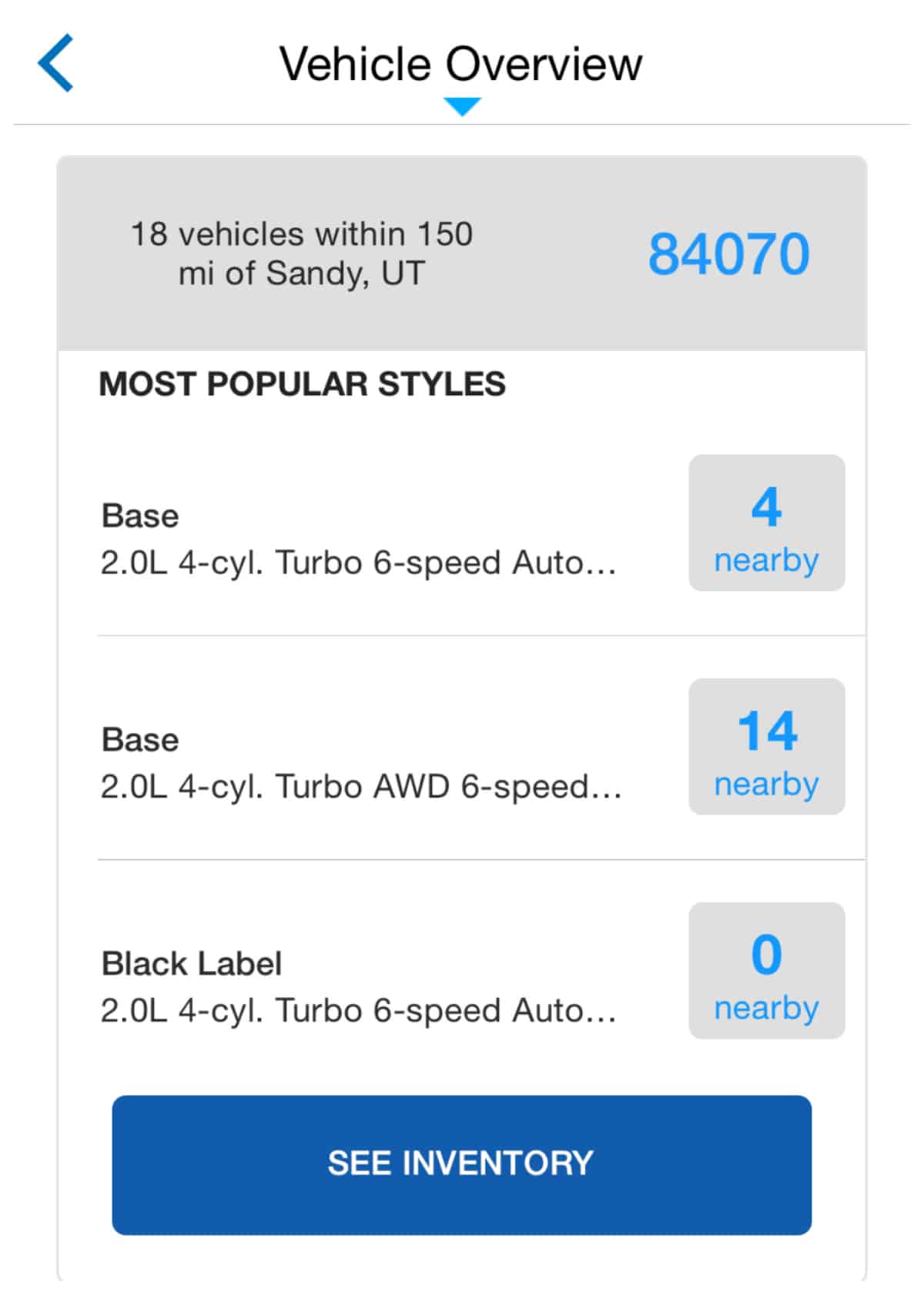Tap the large number 4 in the badge
Viewport: 924px width, 1295px height.
pos(766,507)
